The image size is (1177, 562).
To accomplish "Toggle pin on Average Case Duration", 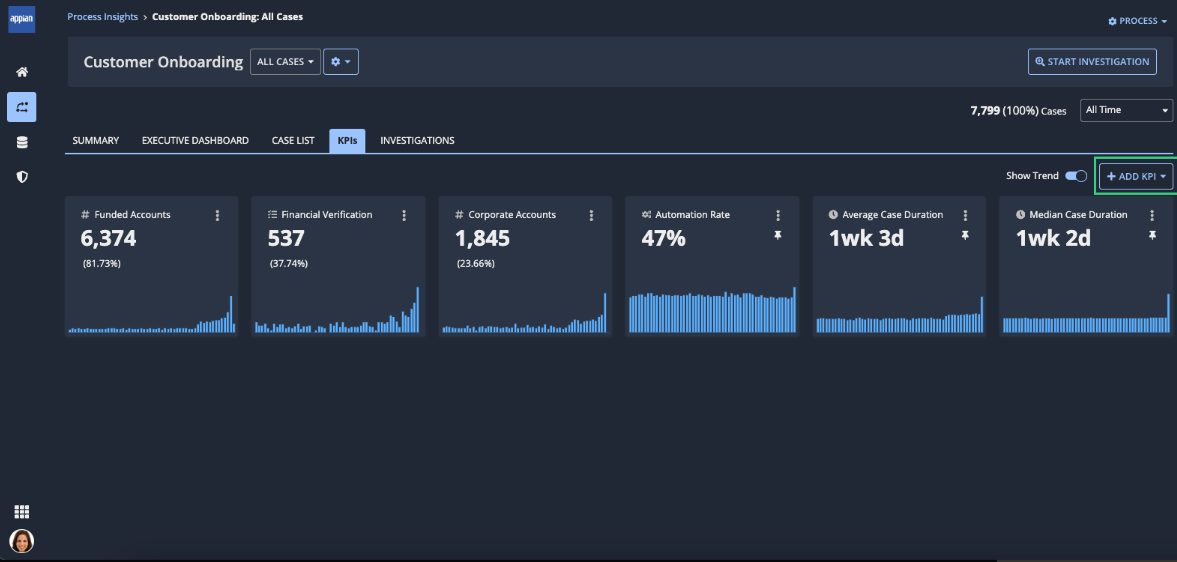I will (964, 235).
